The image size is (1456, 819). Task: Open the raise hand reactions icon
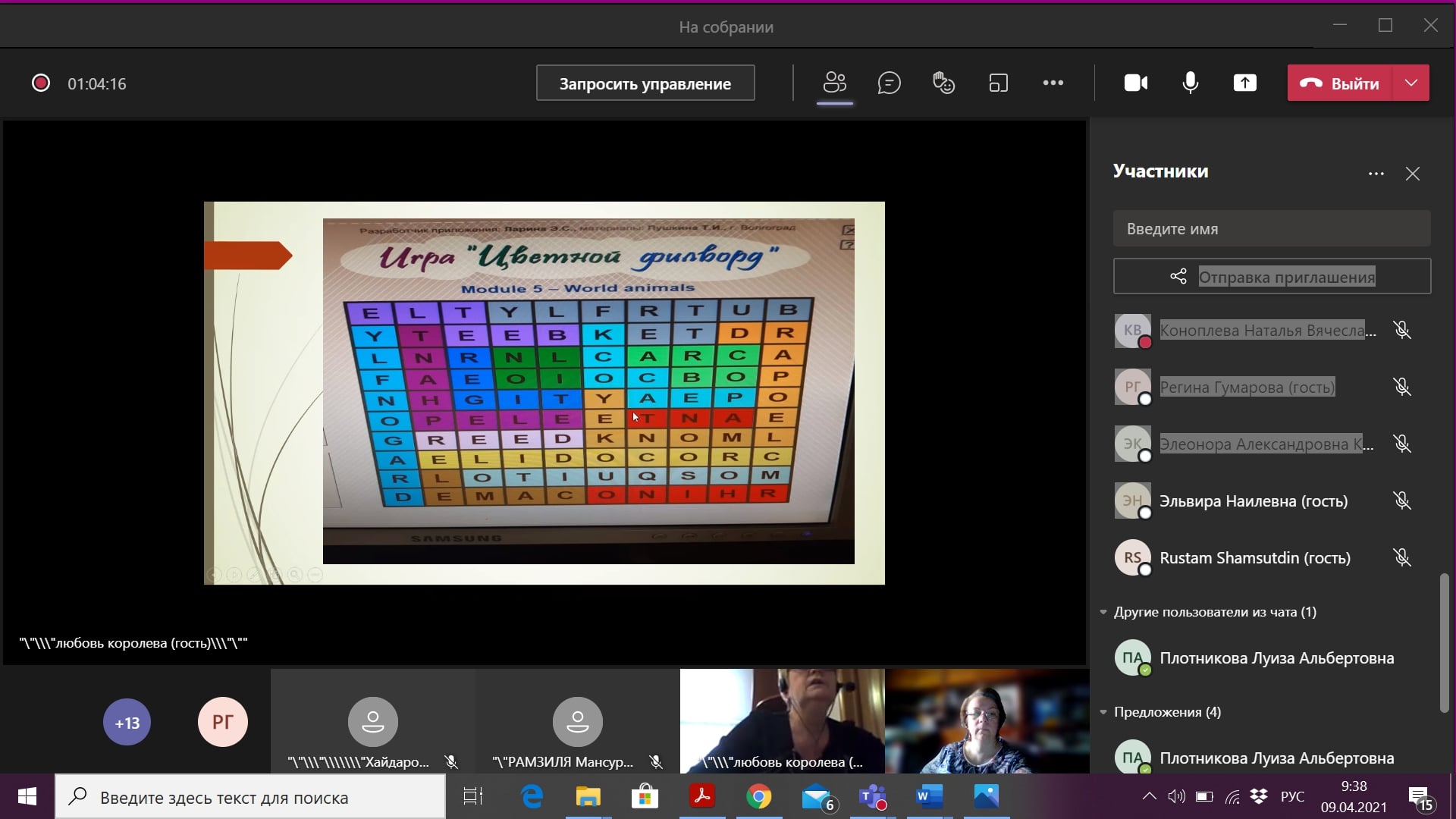click(943, 83)
